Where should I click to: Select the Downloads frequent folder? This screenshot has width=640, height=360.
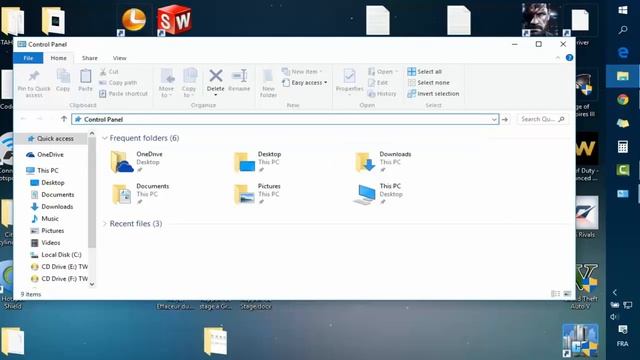point(383,162)
